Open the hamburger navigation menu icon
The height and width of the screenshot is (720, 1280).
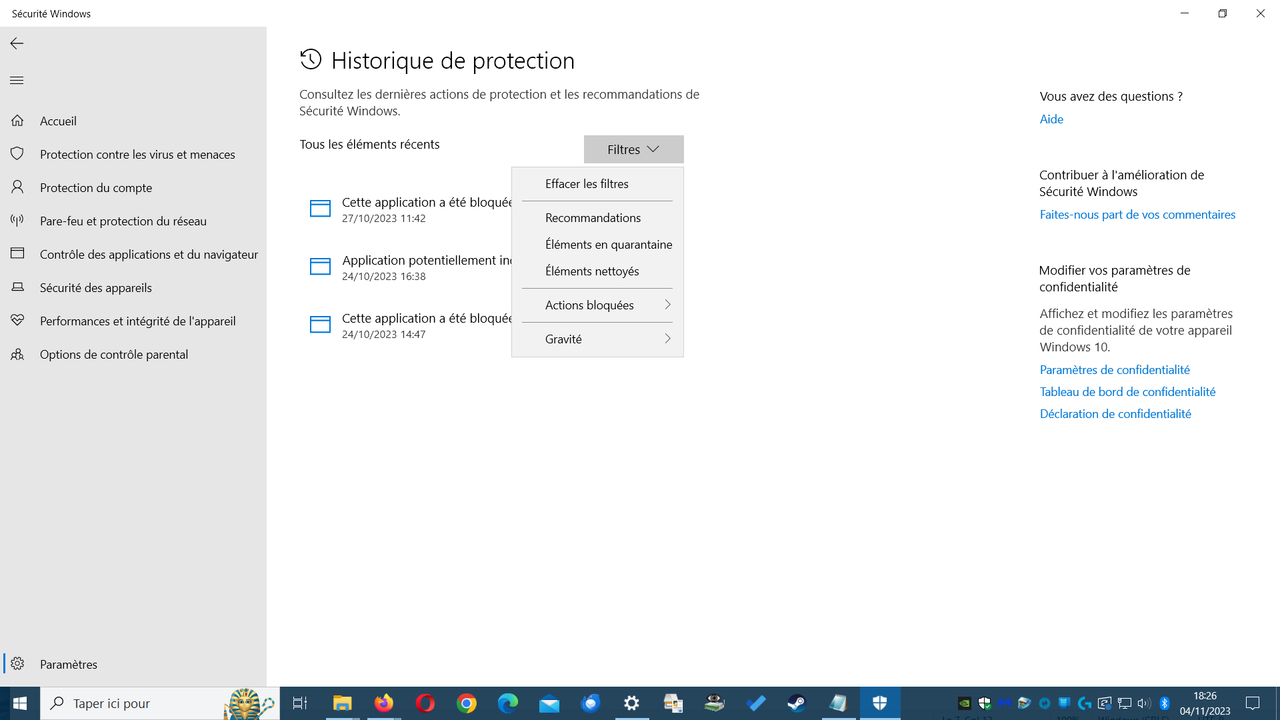(x=16, y=80)
